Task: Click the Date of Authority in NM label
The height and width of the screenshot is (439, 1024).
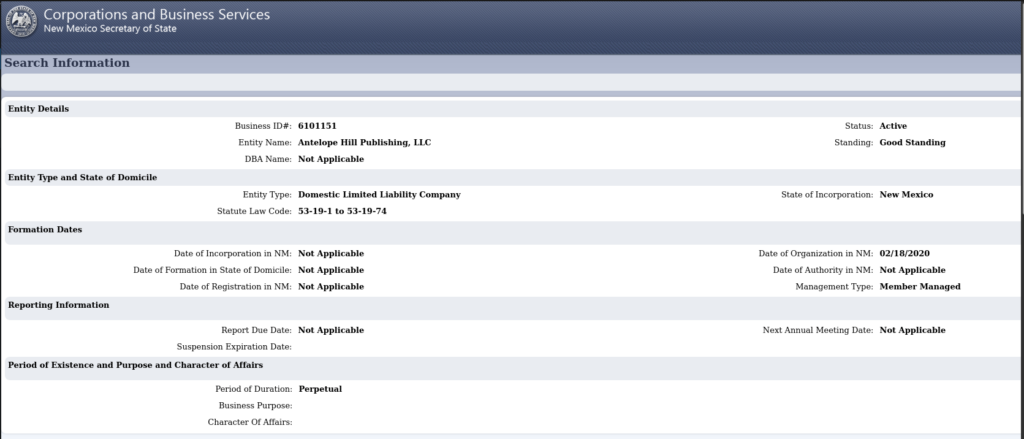Action: [823, 270]
